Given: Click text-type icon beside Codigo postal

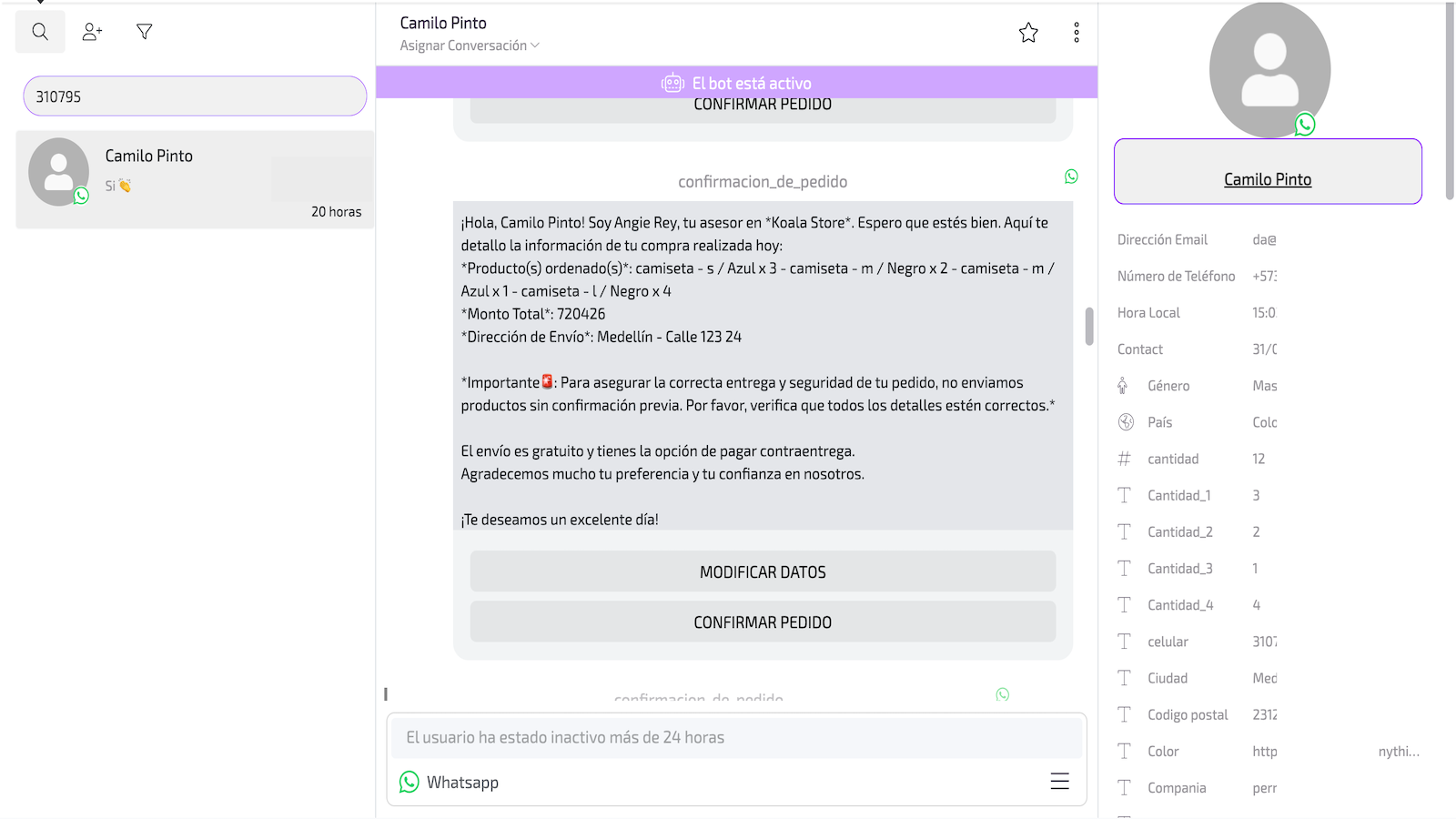Looking at the screenshot, I should [1124, 714].
